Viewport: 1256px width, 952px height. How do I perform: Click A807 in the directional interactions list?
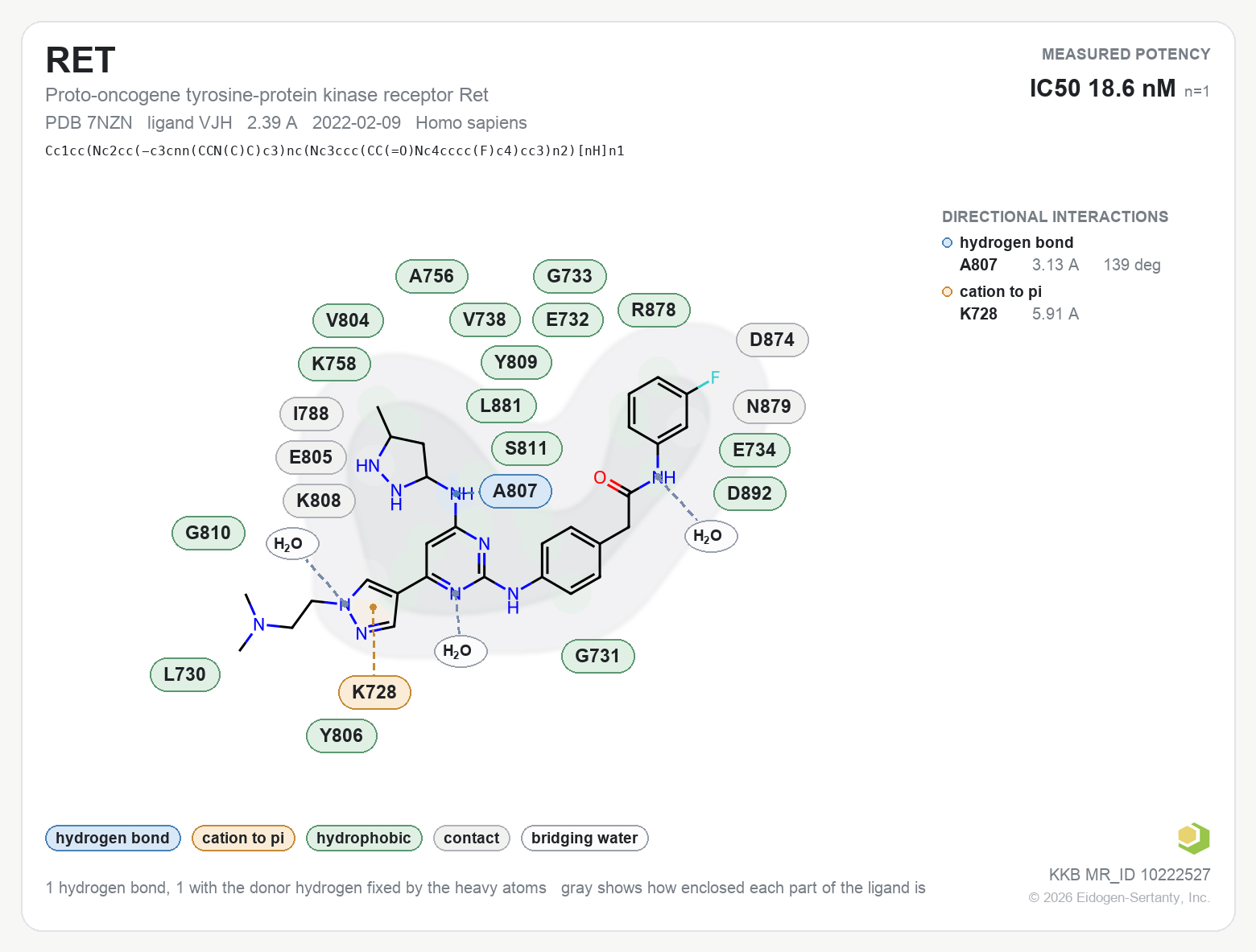pos(978,265)
